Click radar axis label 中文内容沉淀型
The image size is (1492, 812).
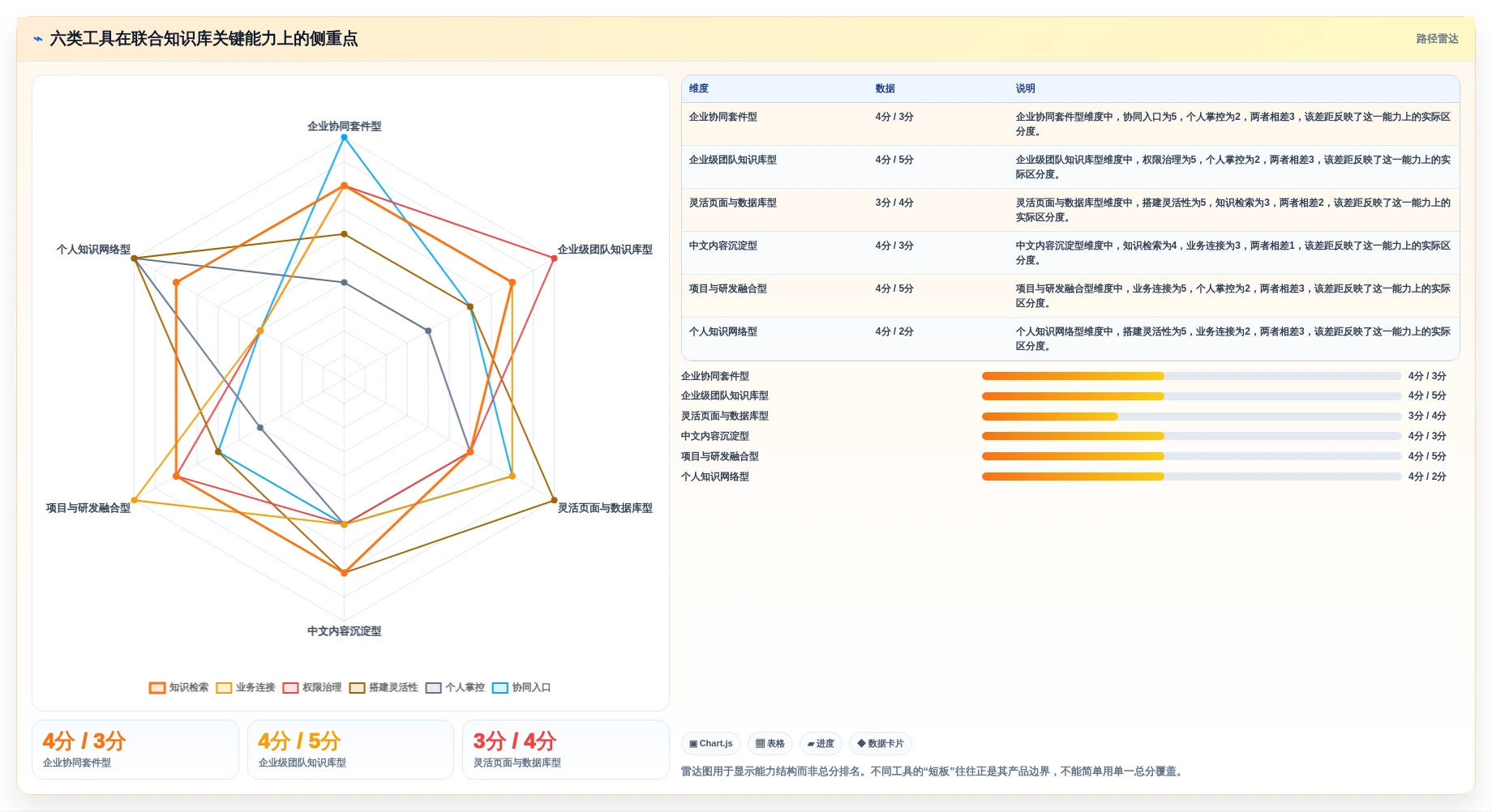click(344, 631)
